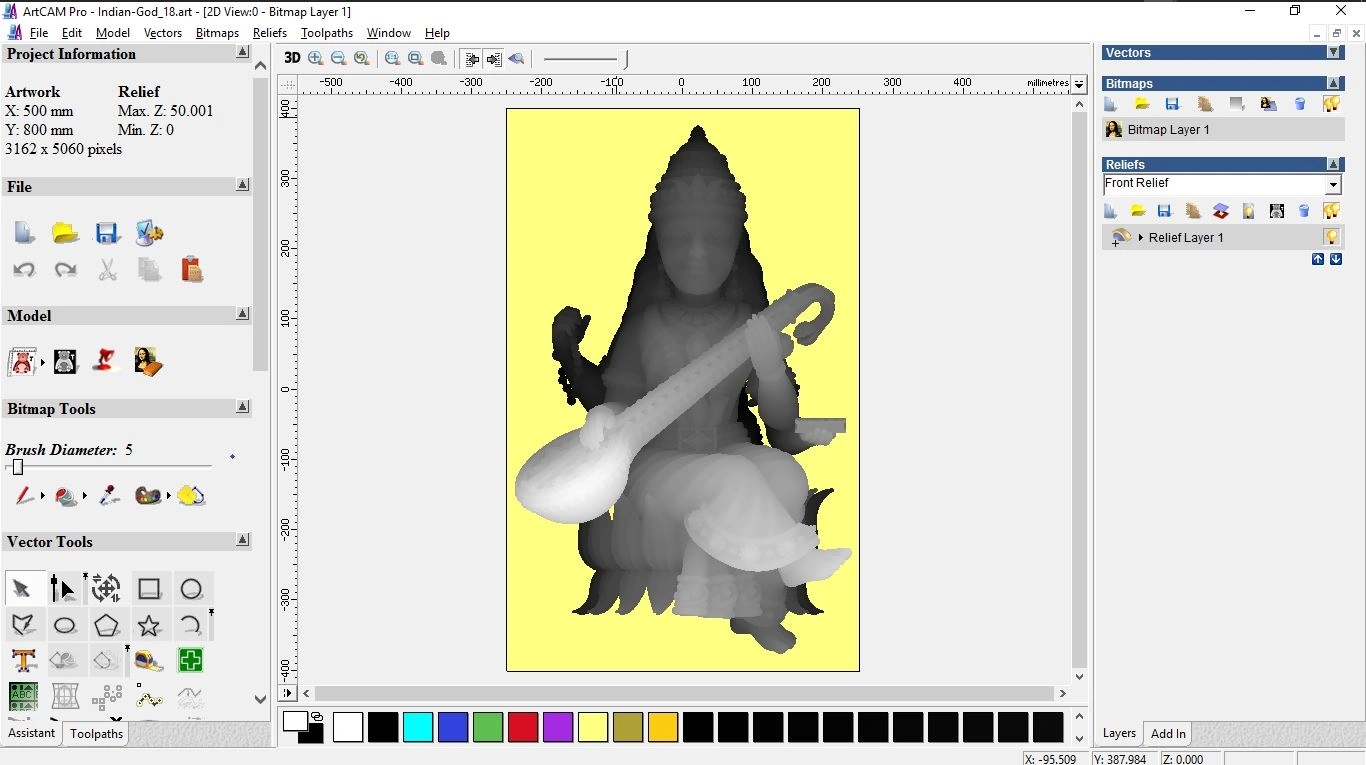
Task: Click the Create Vector Text tool
Action: tap(24, 660)
